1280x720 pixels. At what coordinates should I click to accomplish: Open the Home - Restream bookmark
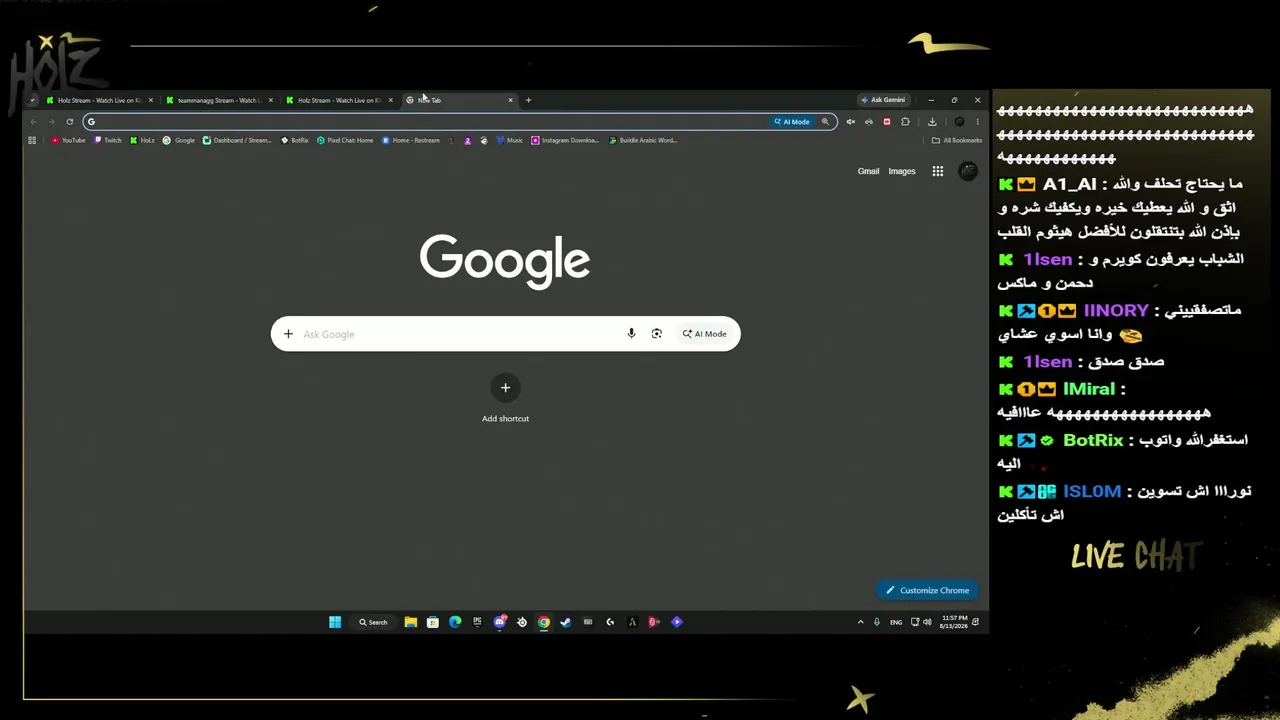click(x=411, y=140)
